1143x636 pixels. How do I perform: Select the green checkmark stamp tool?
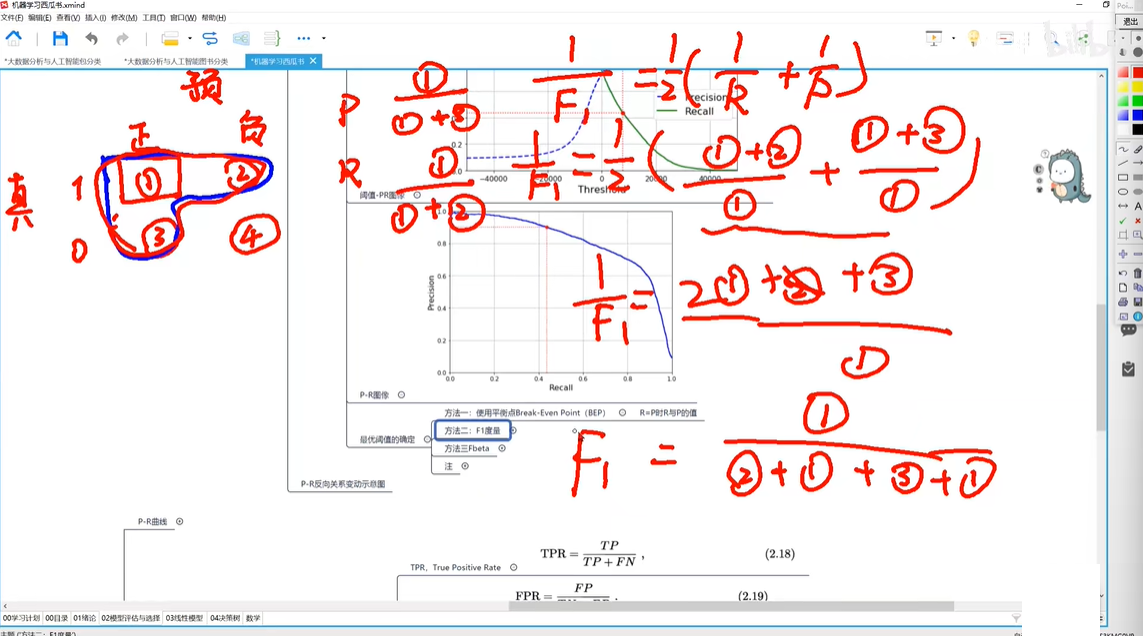pos(1123,220)
